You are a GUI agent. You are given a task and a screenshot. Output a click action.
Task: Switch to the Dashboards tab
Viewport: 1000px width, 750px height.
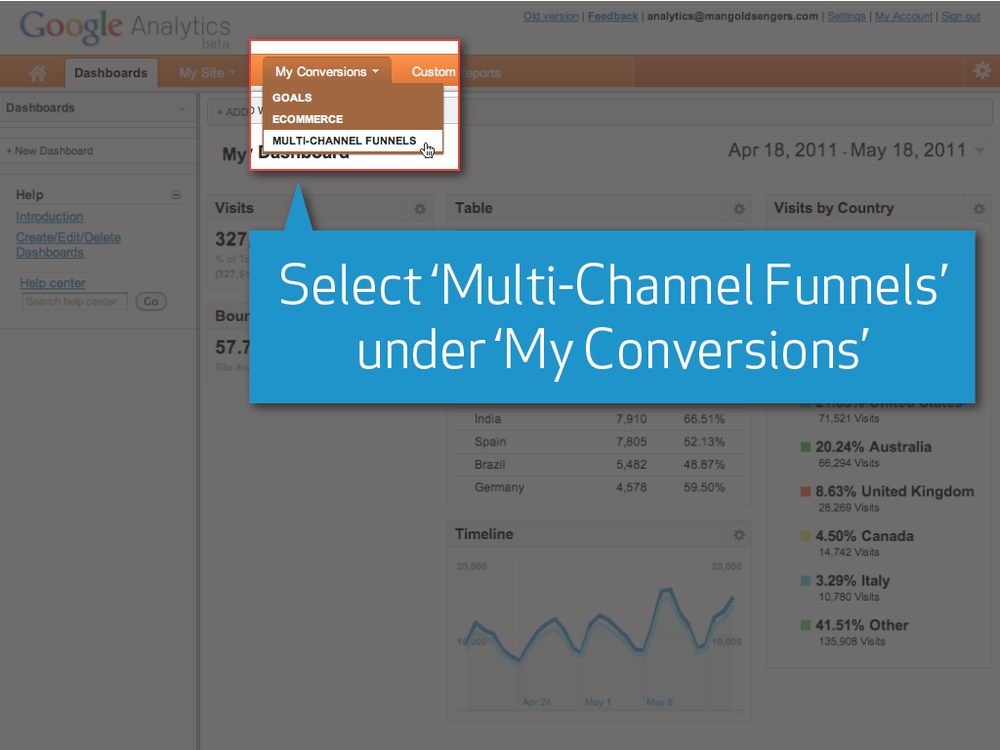tap(111, 72)
